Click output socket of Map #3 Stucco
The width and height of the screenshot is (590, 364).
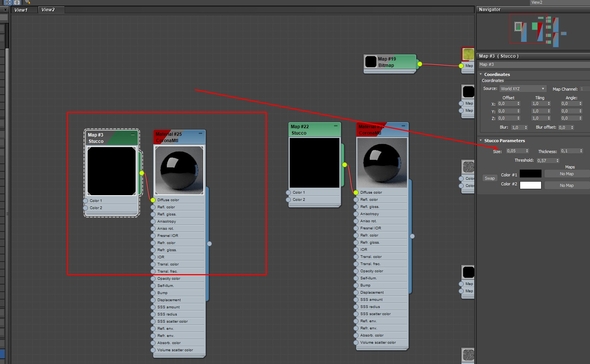point(141,173)
